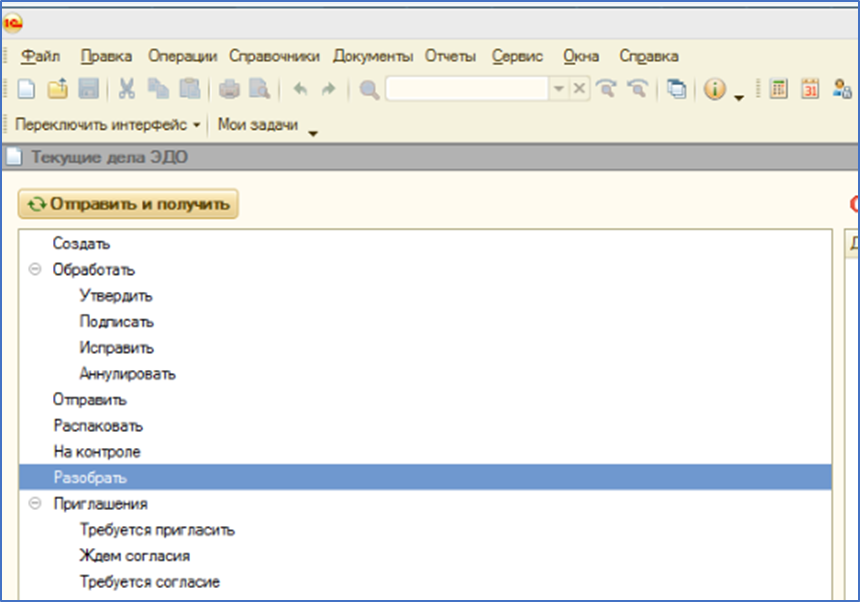This screenshot has height=602, width=860.
Task: Click the Find previous icon
Action: coord(638,88)
